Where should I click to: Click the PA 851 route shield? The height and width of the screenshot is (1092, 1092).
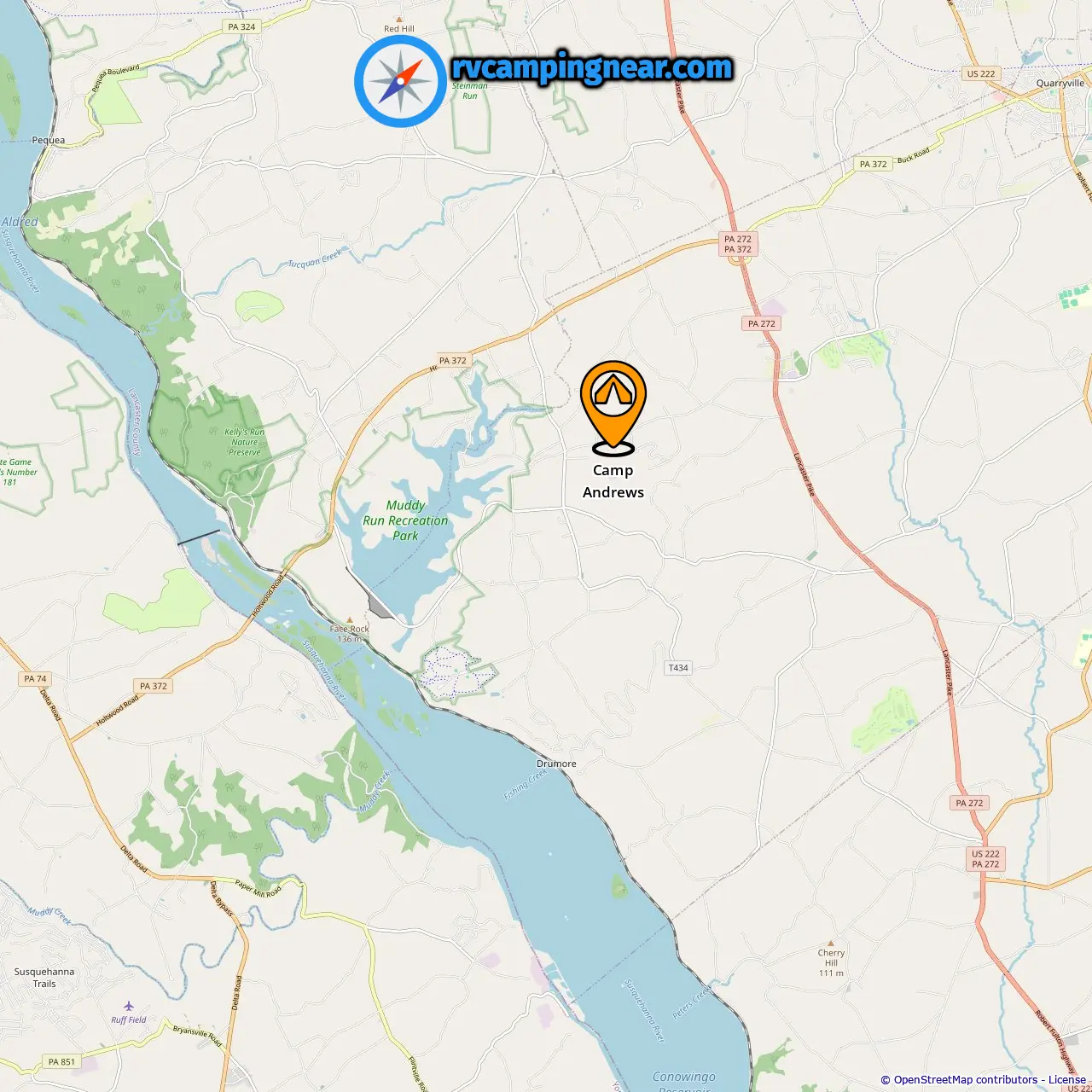(61, 1062)
